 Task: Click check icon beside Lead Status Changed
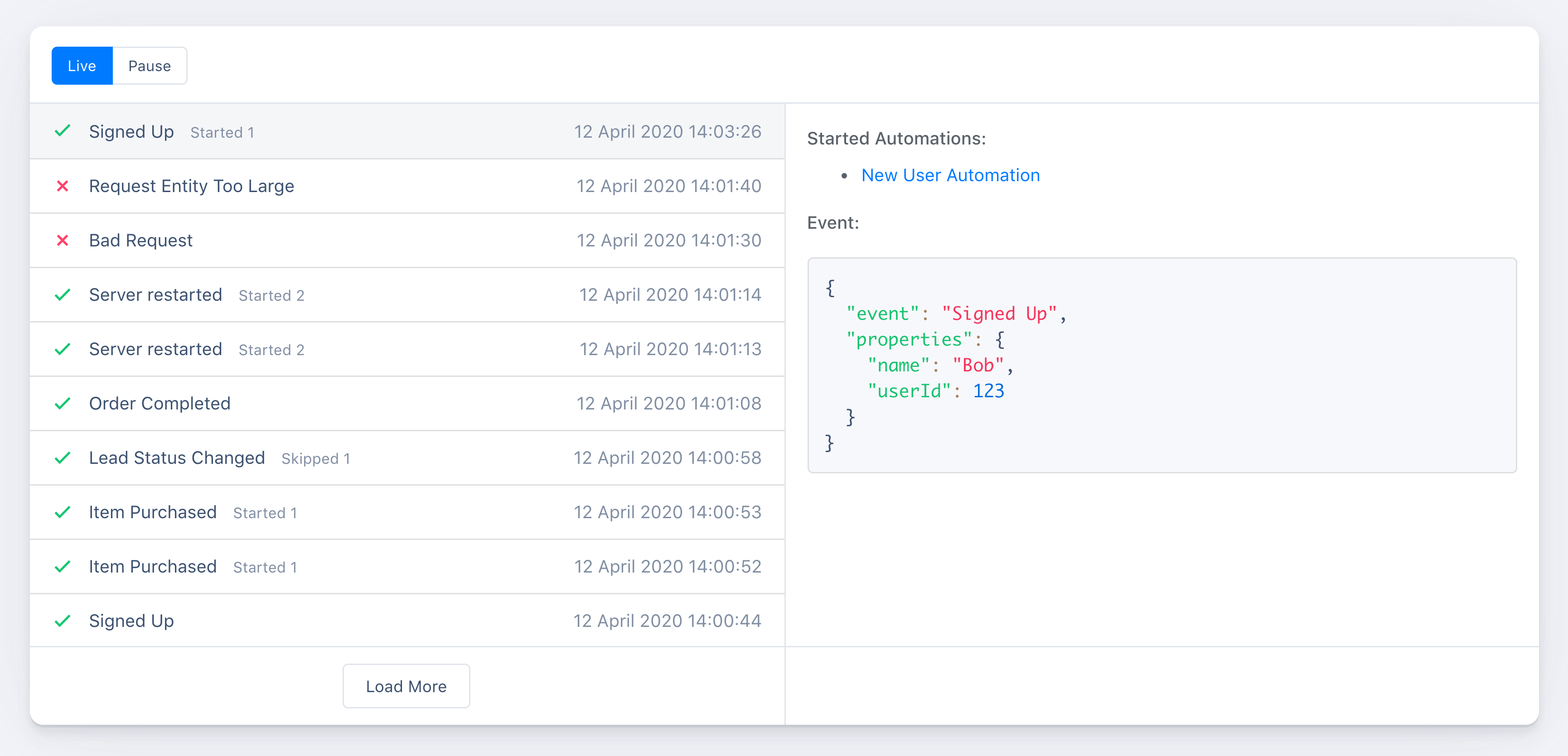(x=63, y=457)
